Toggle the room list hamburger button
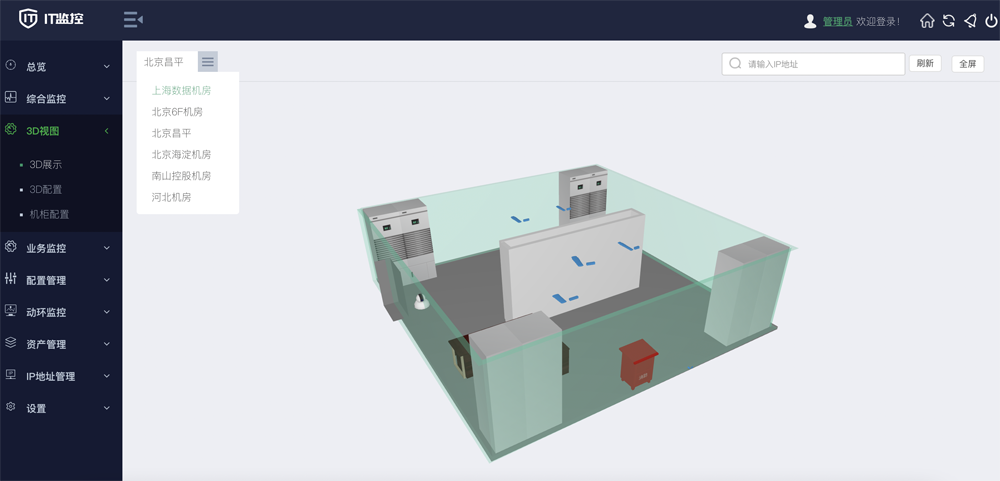The image size is (1000, 481). pos(207,62)
